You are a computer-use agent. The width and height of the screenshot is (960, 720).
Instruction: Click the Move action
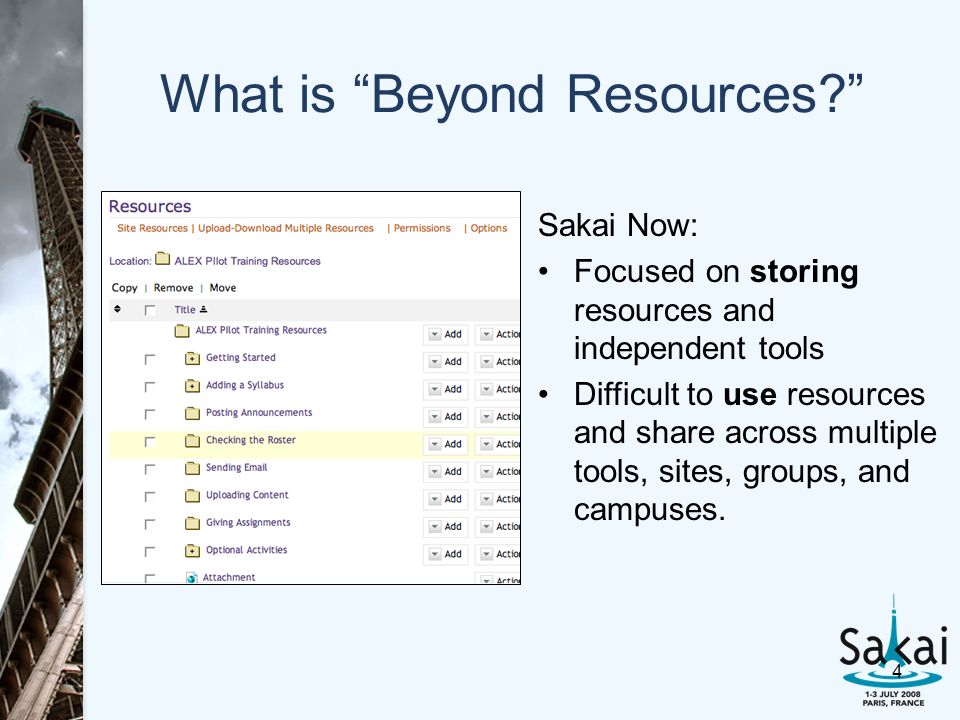(223, 288)
